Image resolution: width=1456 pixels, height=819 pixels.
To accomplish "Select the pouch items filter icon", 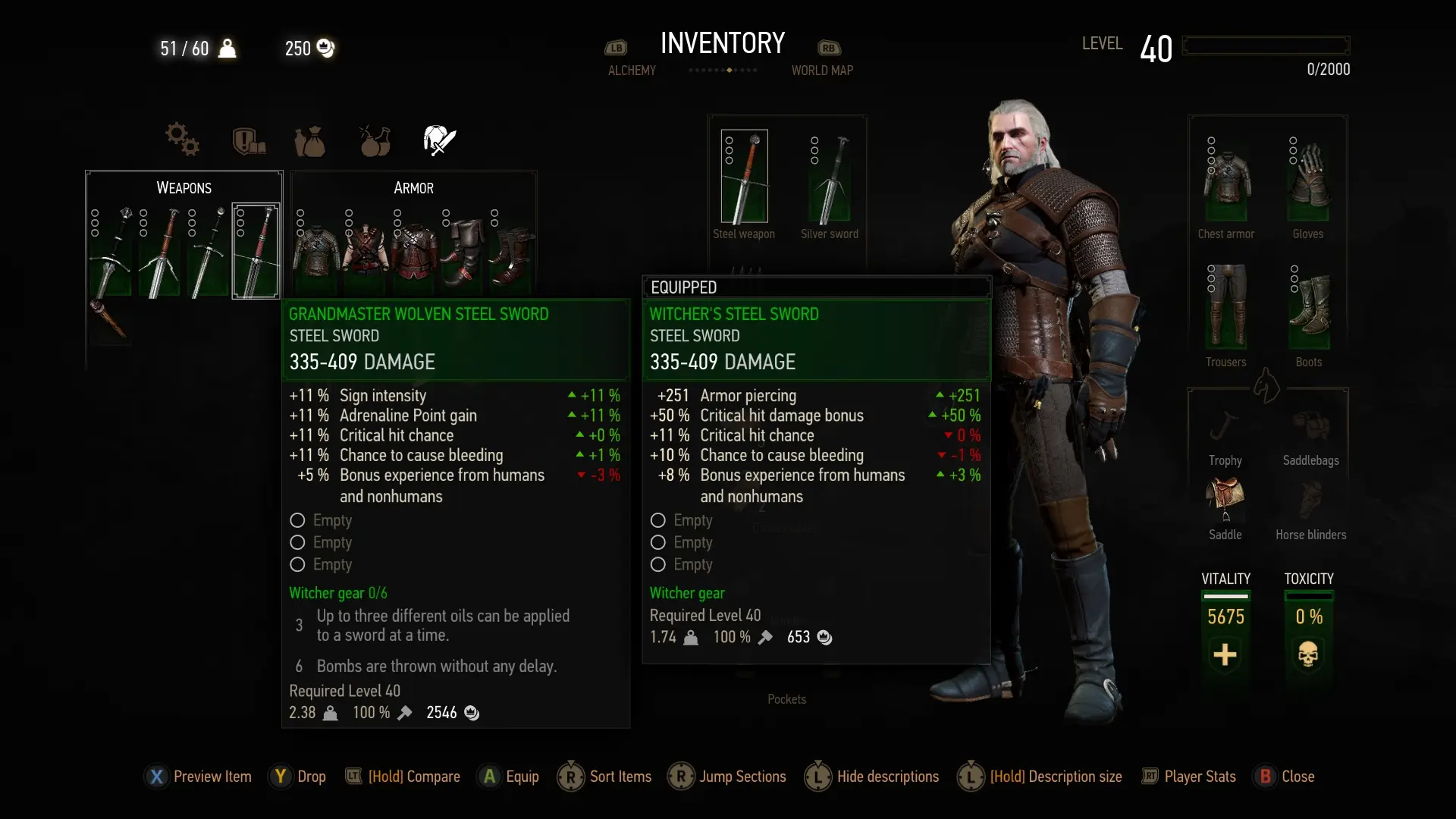I will [309, 141].
